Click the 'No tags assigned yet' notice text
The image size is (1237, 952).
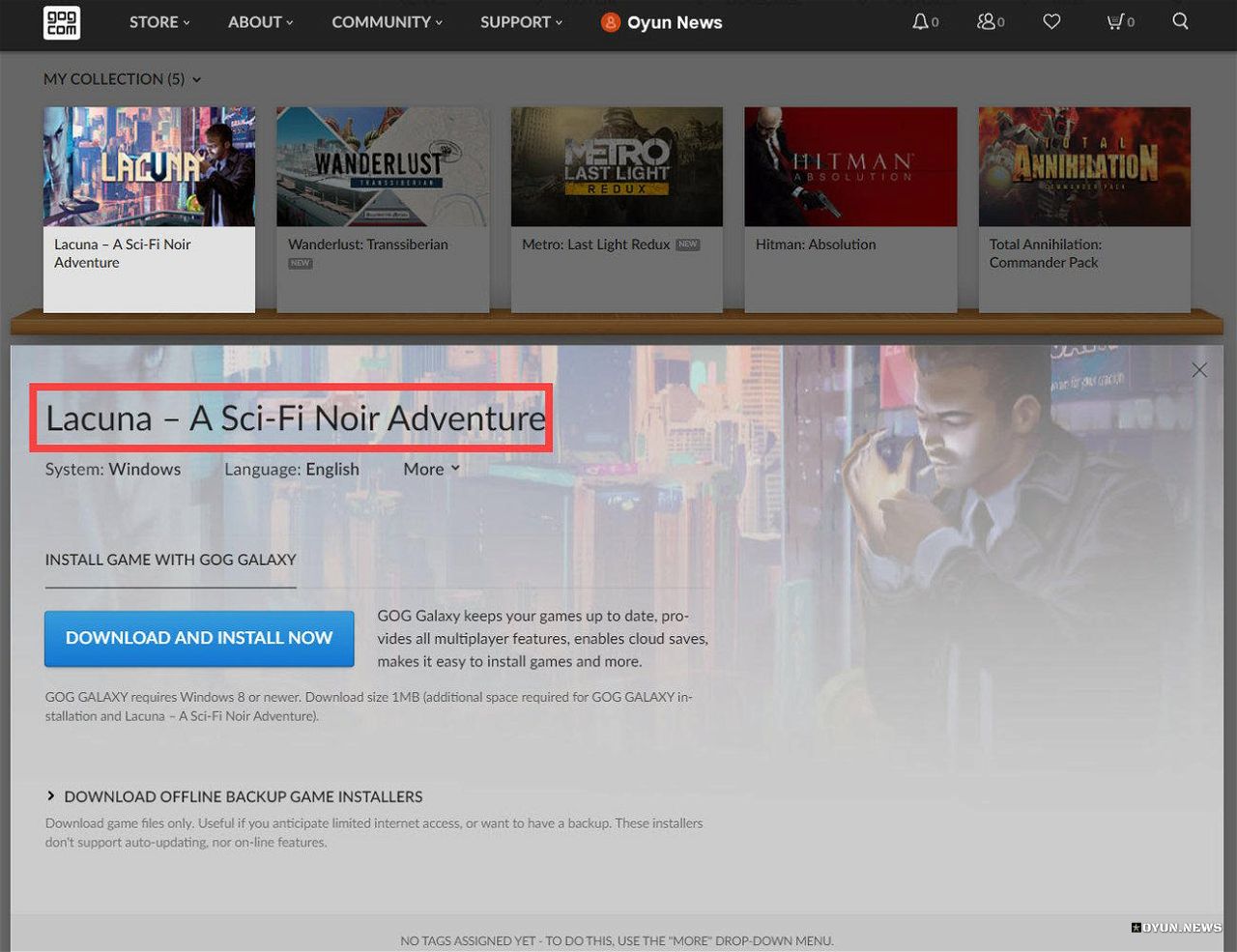point(617,940)
